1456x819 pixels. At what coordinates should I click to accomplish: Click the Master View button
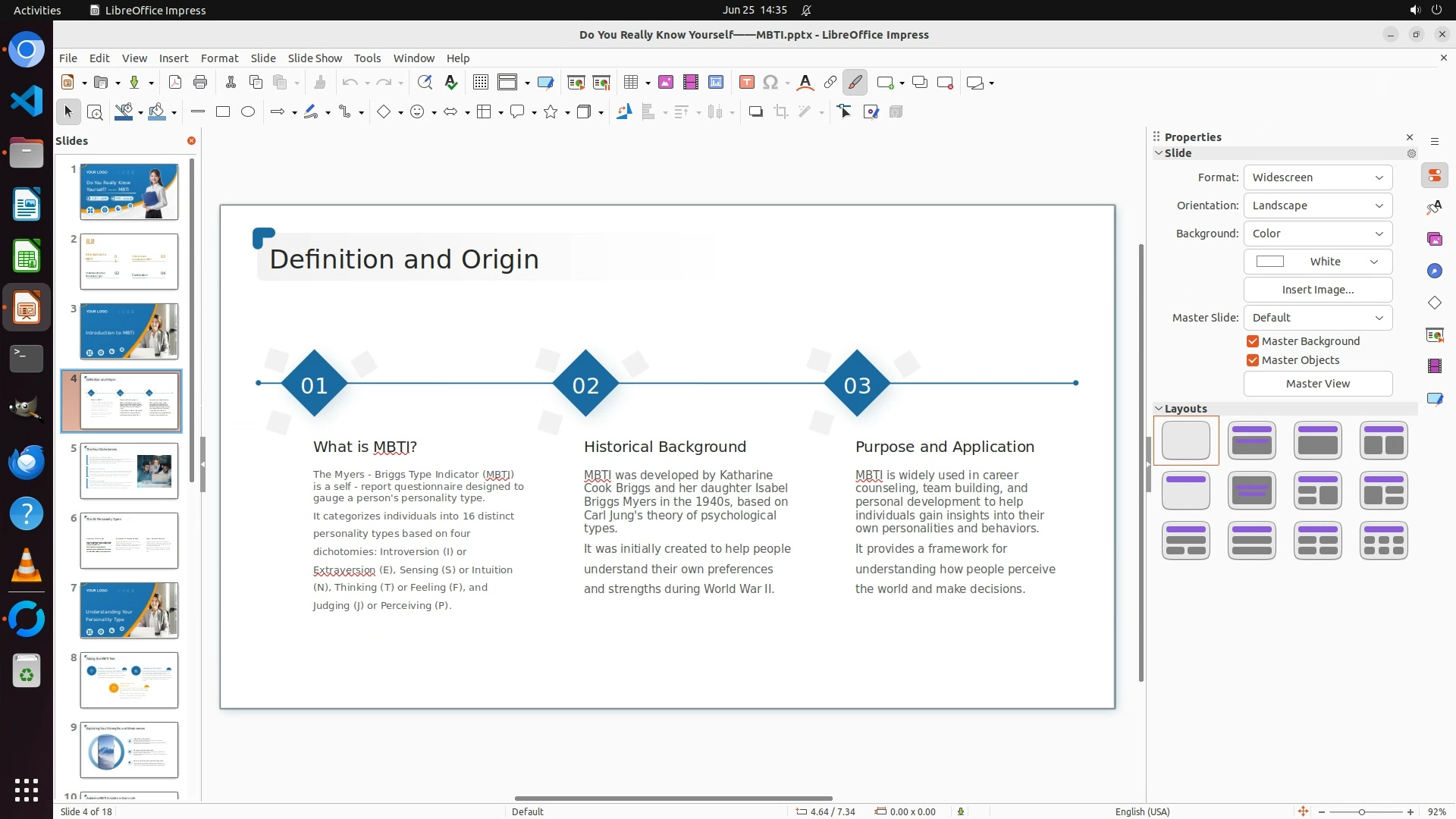[1317, 384]
